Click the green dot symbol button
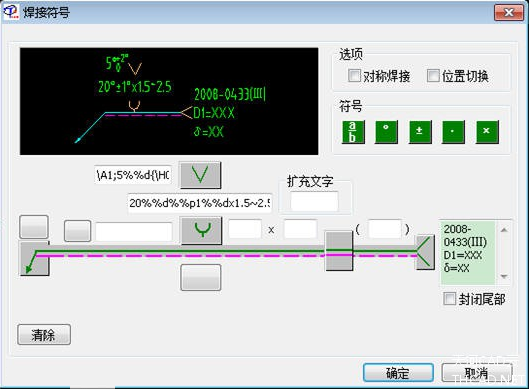The image size is (529, 389). click(453, 132)
